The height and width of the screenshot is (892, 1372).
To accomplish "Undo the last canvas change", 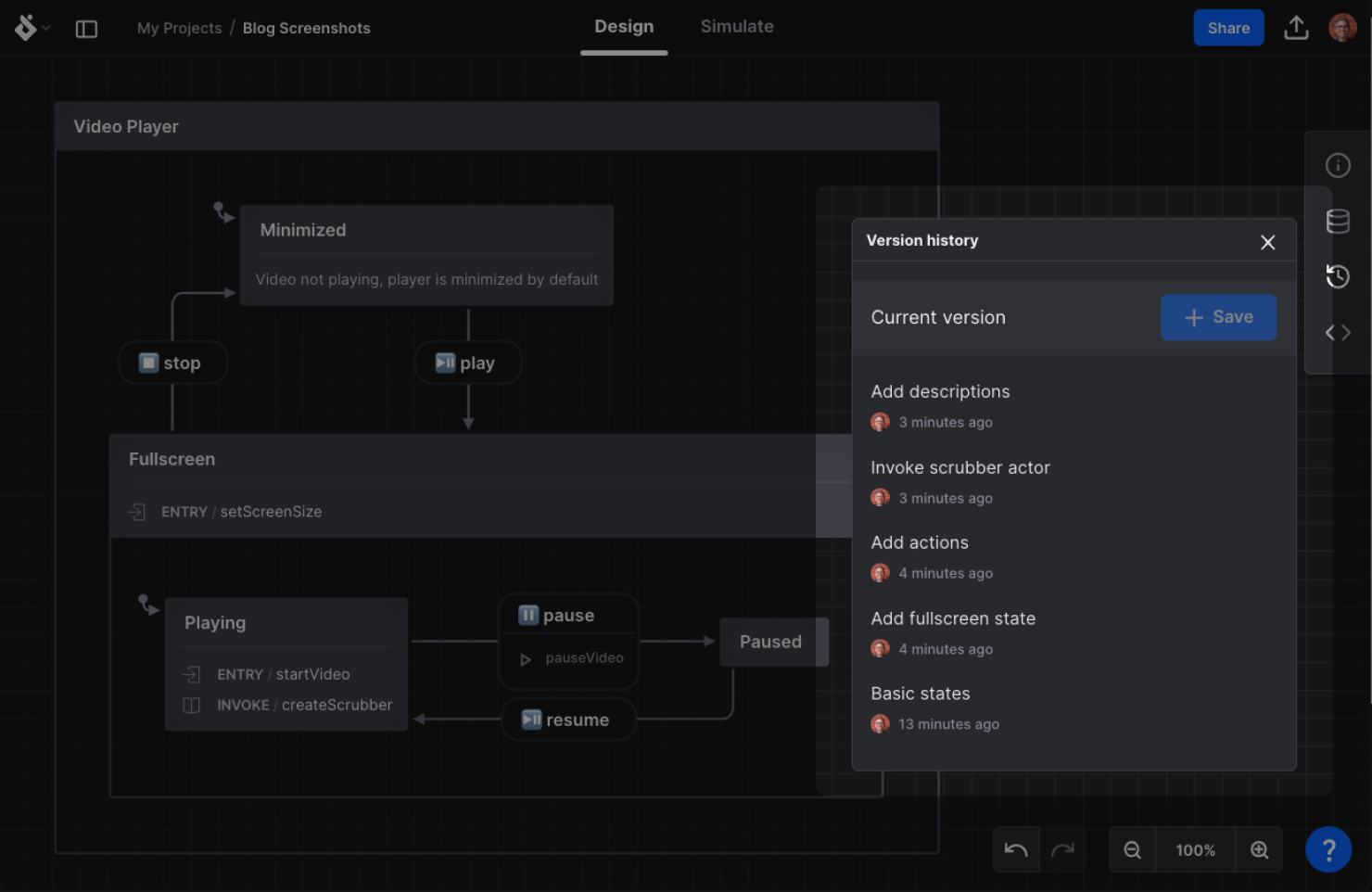I will pos(1015,849).
